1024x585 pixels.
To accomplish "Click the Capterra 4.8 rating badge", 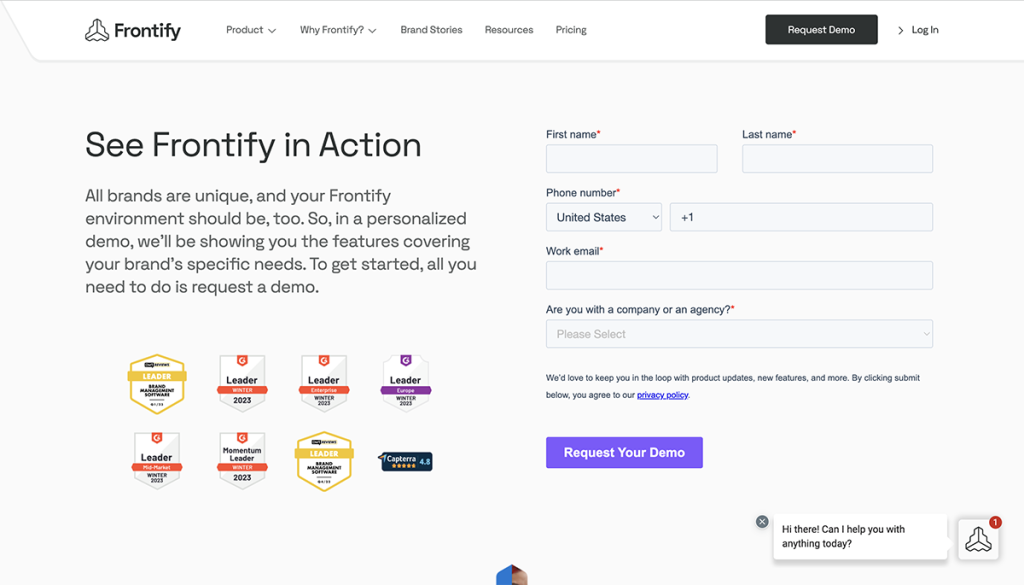I will pos(405,461).
